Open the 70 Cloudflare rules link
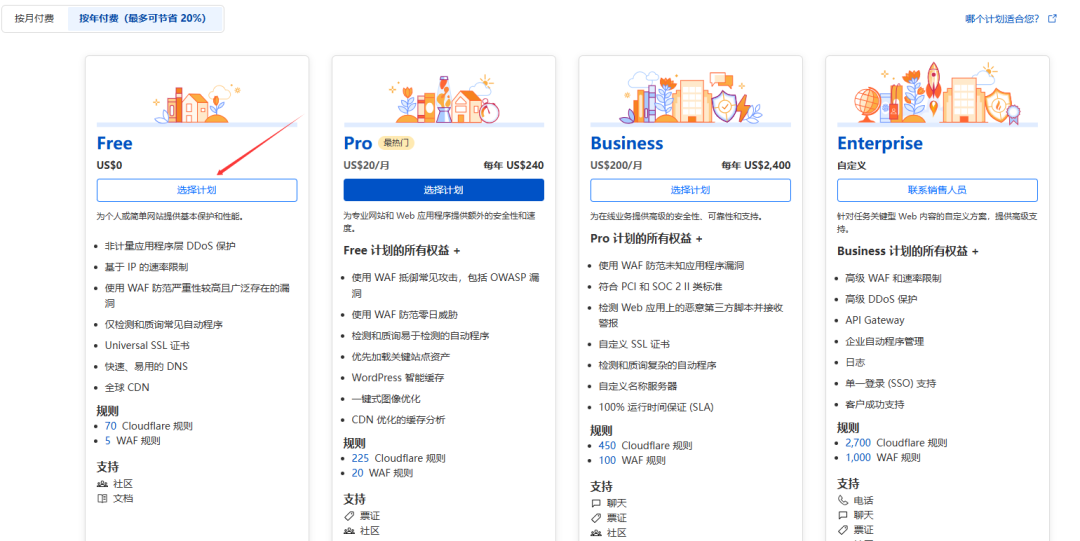1080x541 pixels. pos(110,426)
